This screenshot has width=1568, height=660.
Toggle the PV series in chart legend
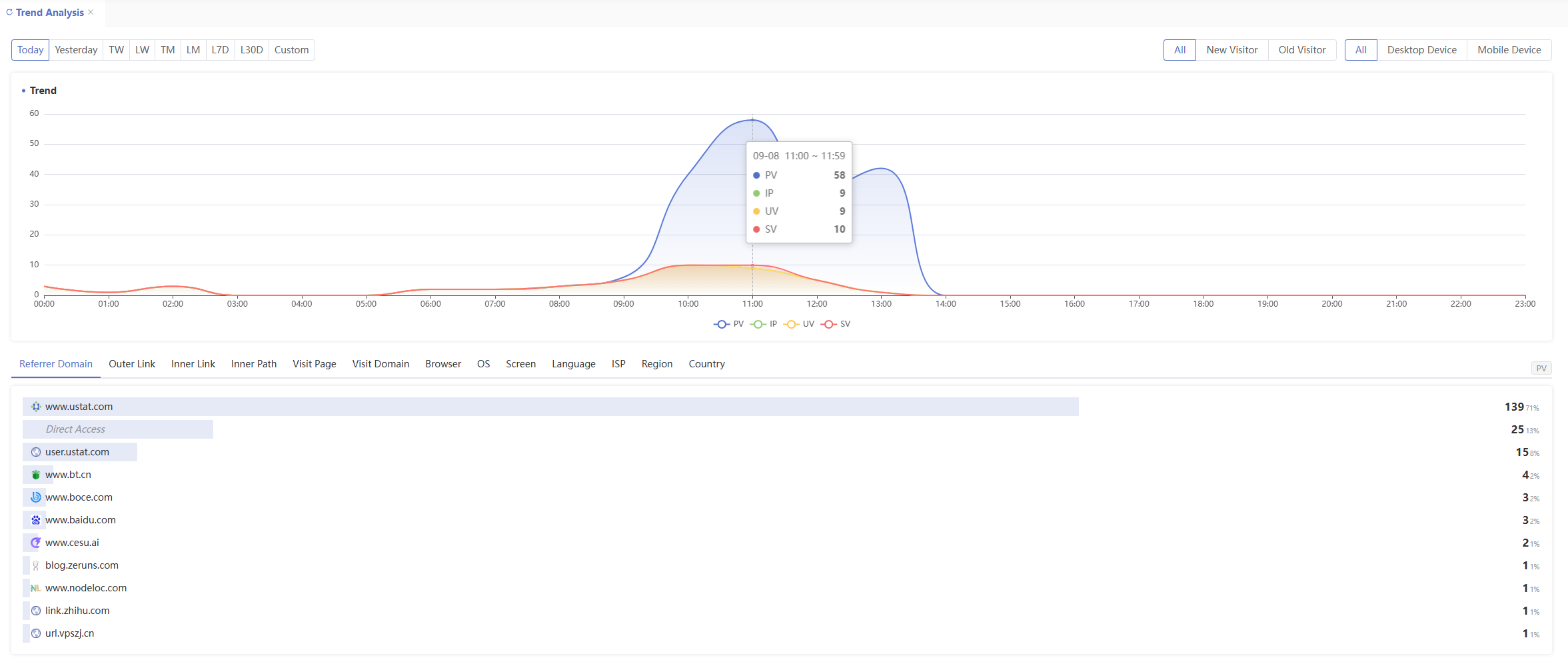728,324
